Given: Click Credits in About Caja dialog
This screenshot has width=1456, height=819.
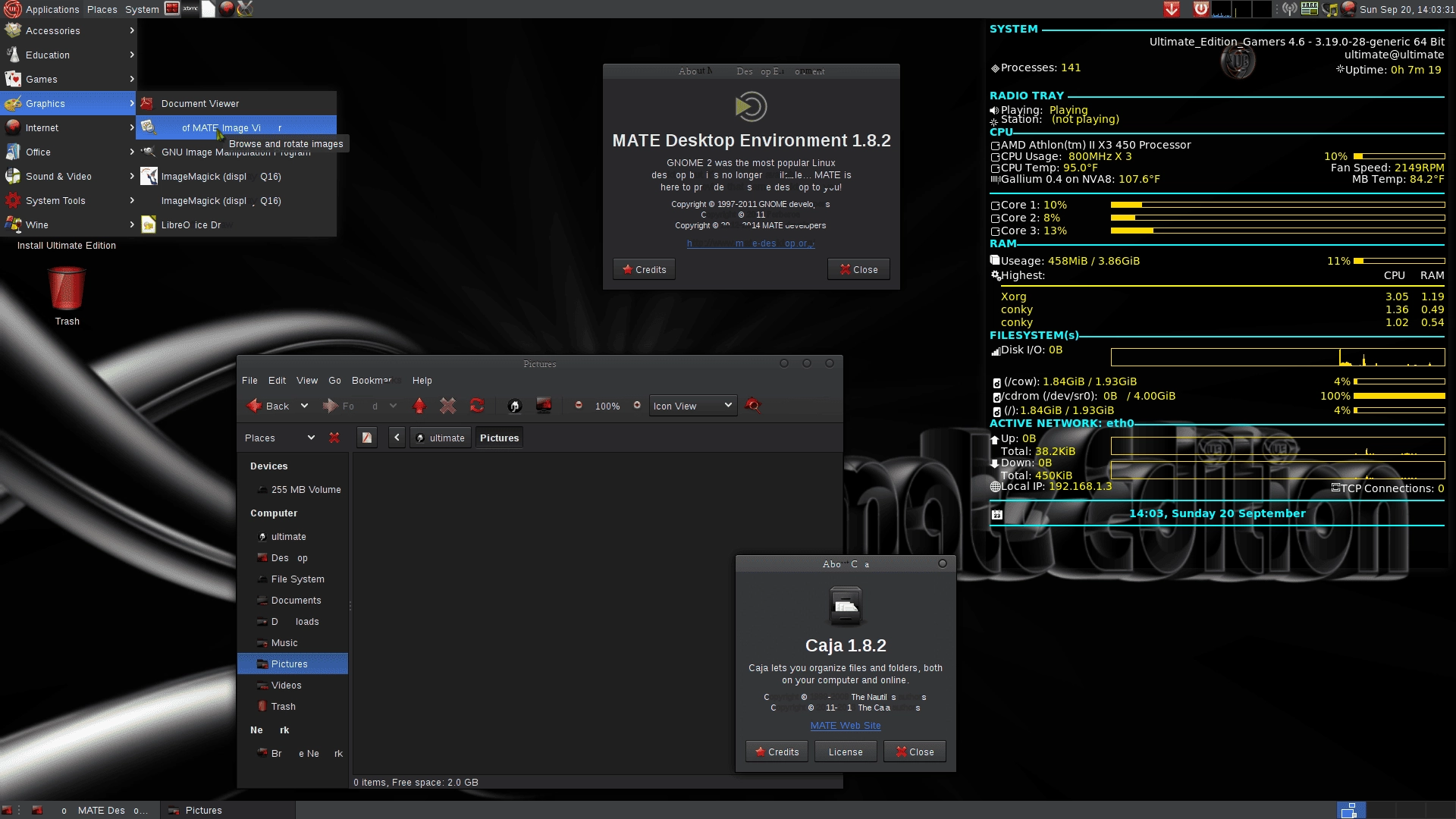Looking at the screenshot, I should point(777,752).
